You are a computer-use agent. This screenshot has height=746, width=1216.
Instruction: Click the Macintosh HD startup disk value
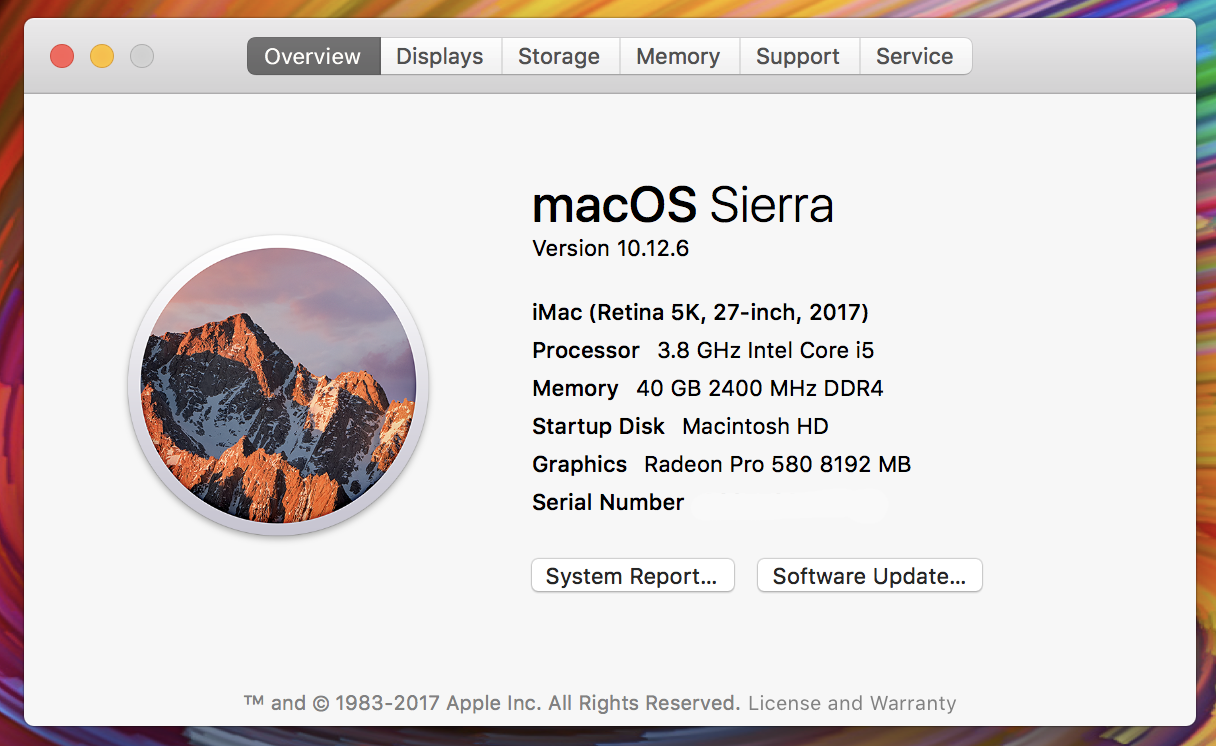[x=755, y=426]
